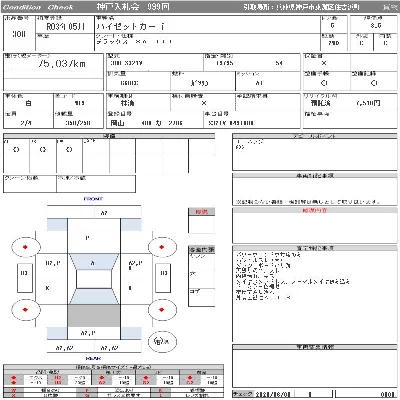Click the left-side H3 rectangle box
The width and height of the screenshot is (400, 400).
25,278
